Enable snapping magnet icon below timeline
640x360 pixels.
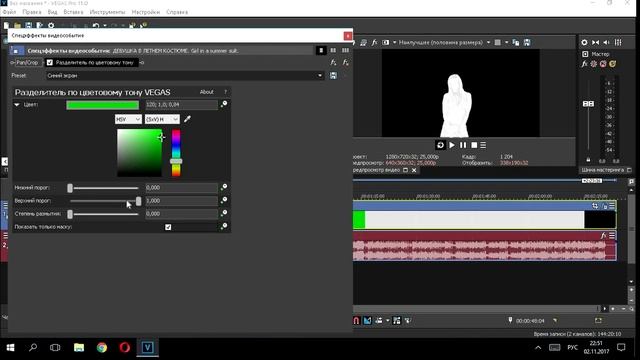[x=356, y=321]
